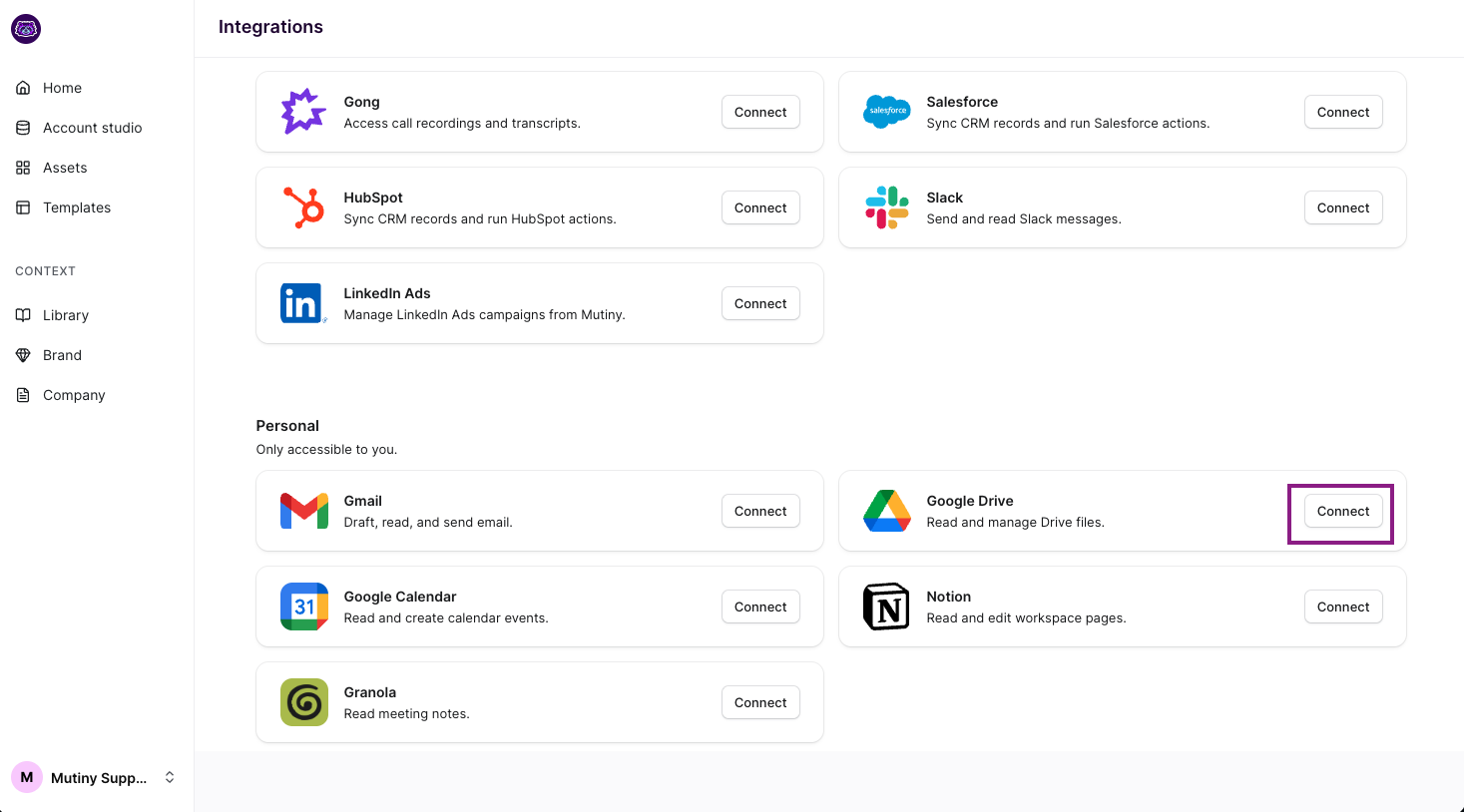The height and width of the screenshot is (812, 1464).
Task: Click the Notion logo icon
Action: 887,607
